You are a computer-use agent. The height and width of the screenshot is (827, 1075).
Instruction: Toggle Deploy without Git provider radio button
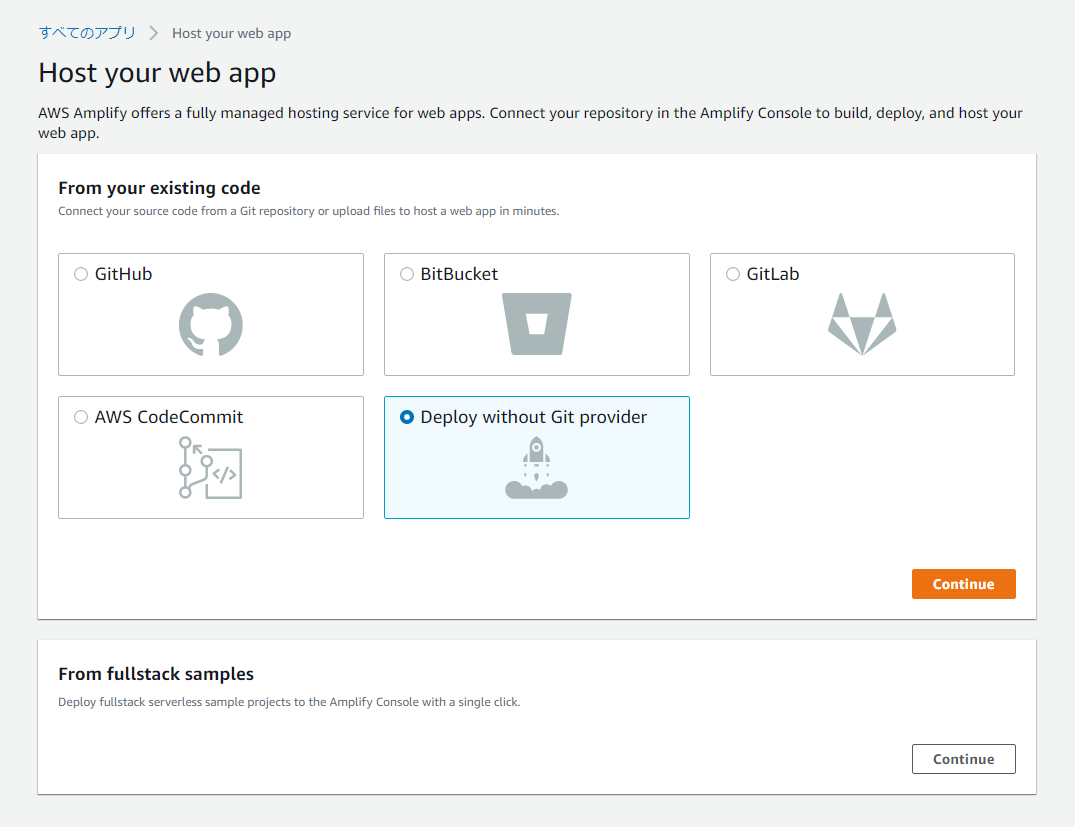407,417
